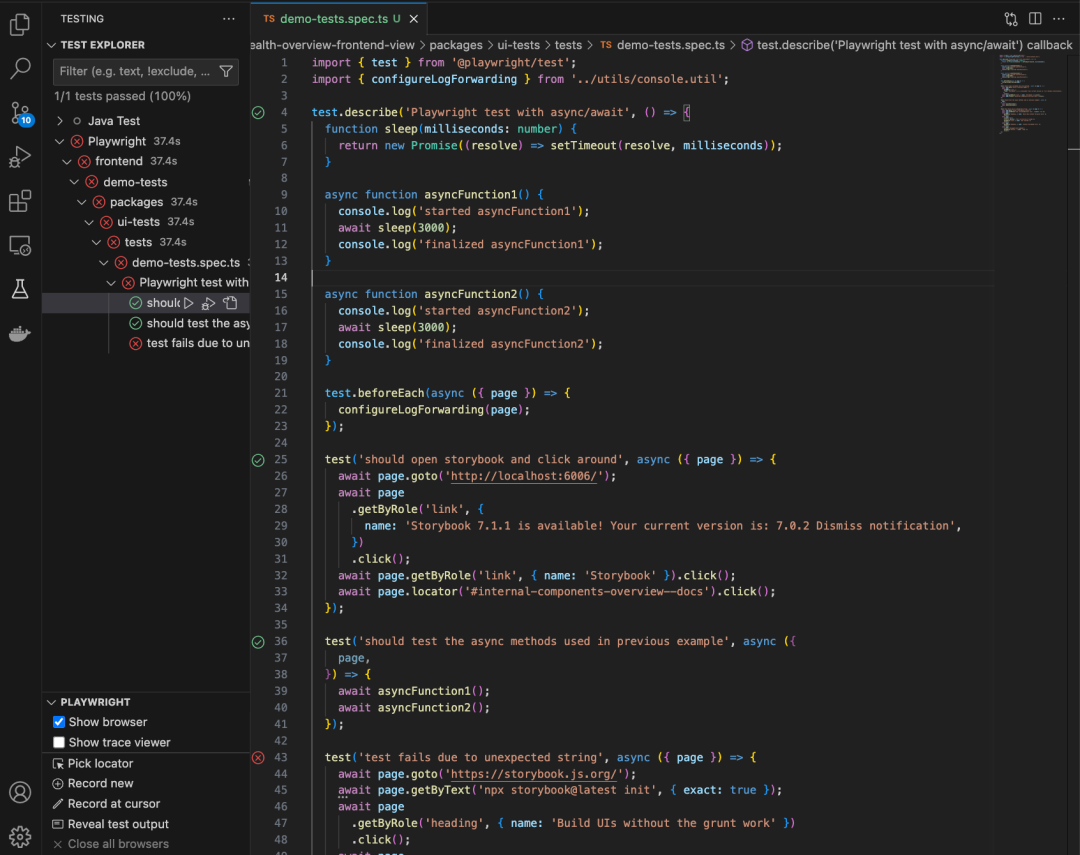This screenshot has width=1080, height=855.
Task: Collapse the demo-tests tree node
Action: pyautogui.click(x=74, y=182)
